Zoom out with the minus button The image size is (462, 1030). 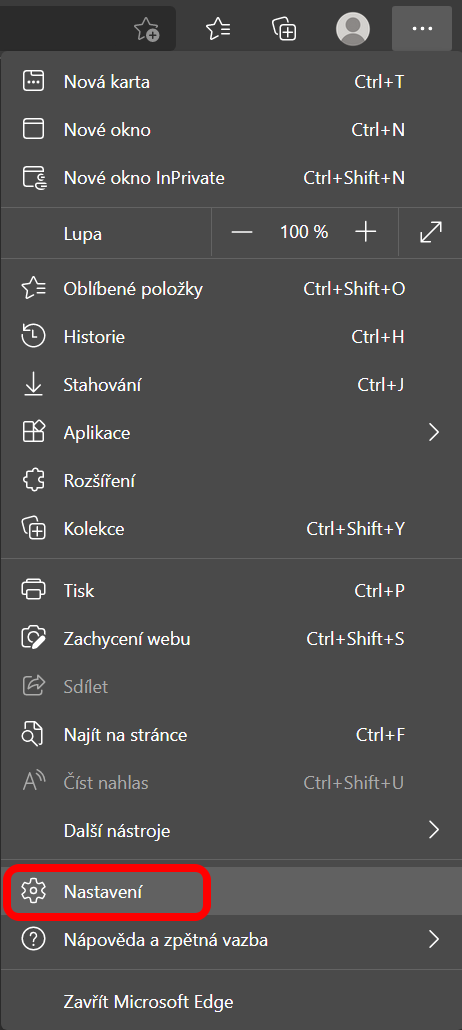[242, 232]
